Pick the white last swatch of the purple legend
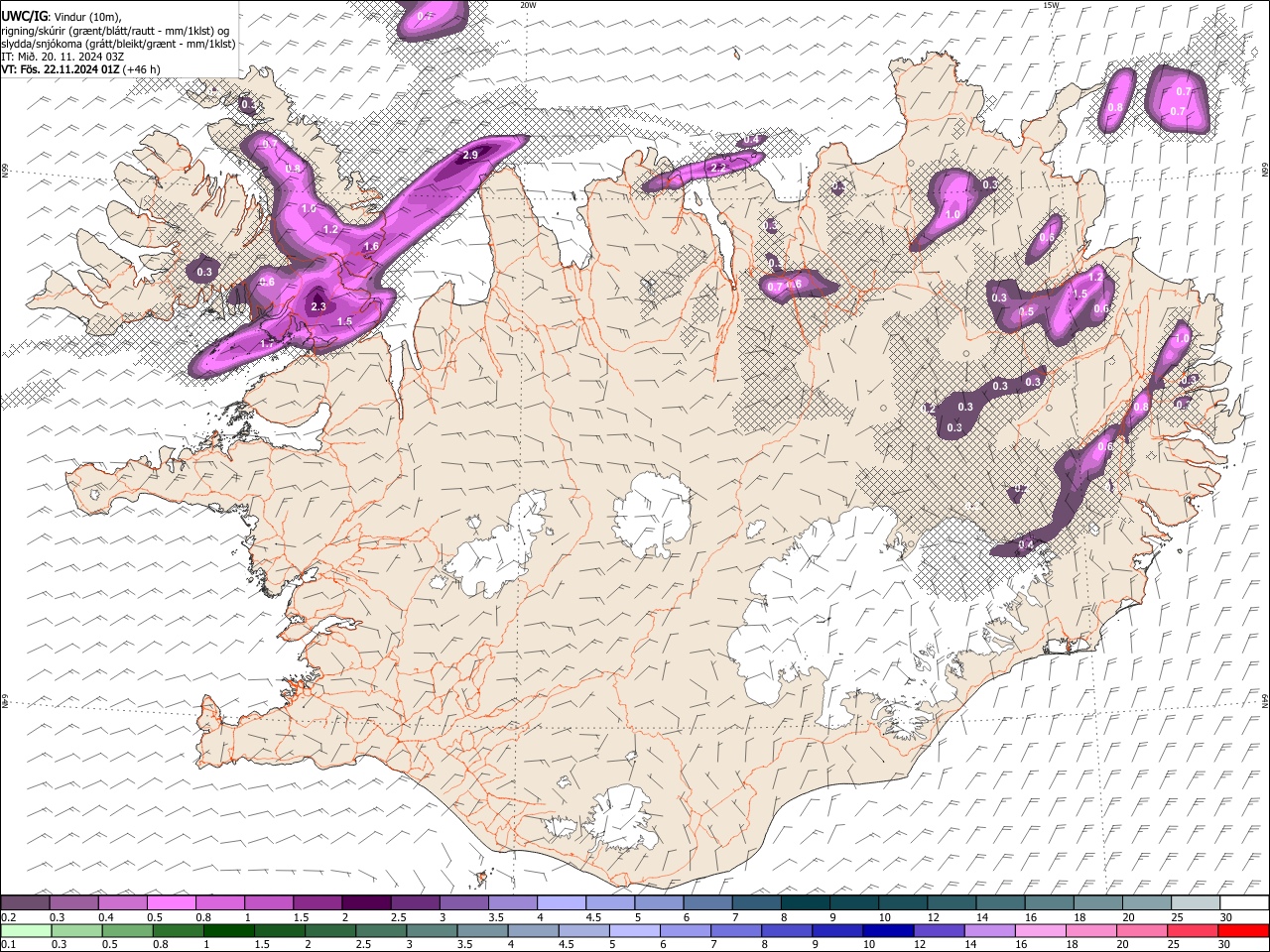 [x=1243, y=902]
